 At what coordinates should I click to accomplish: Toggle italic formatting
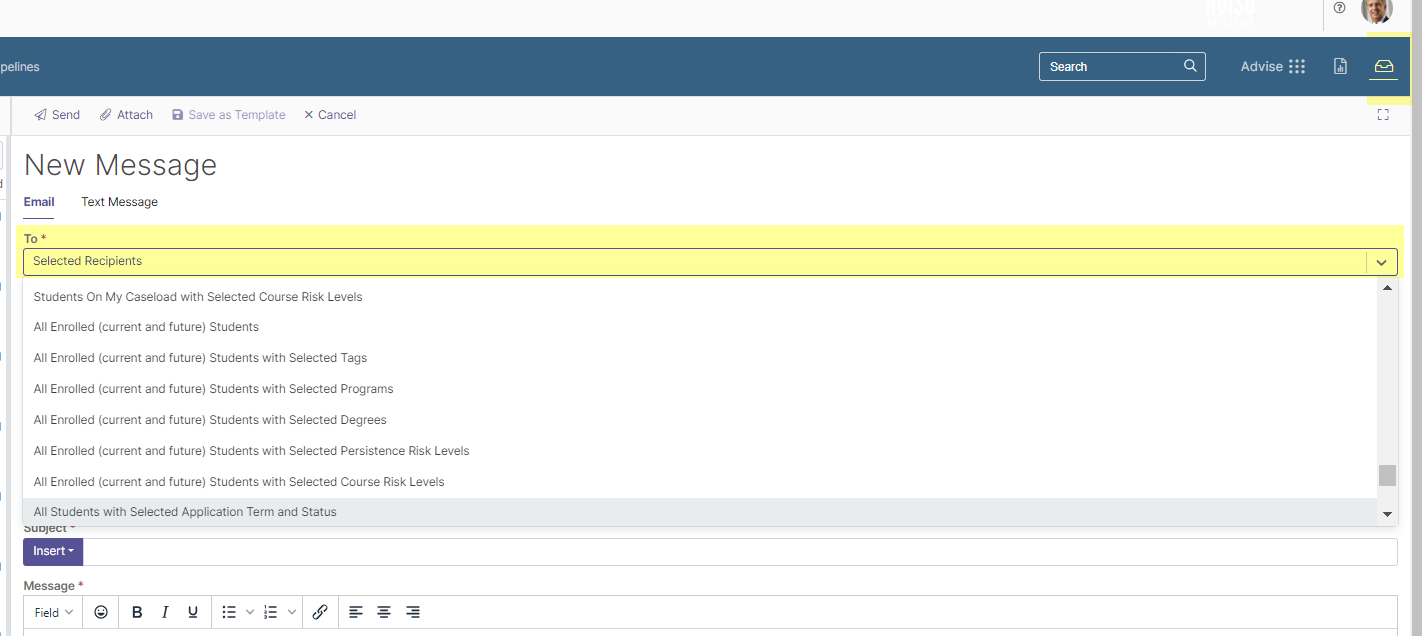click(165, 612)
